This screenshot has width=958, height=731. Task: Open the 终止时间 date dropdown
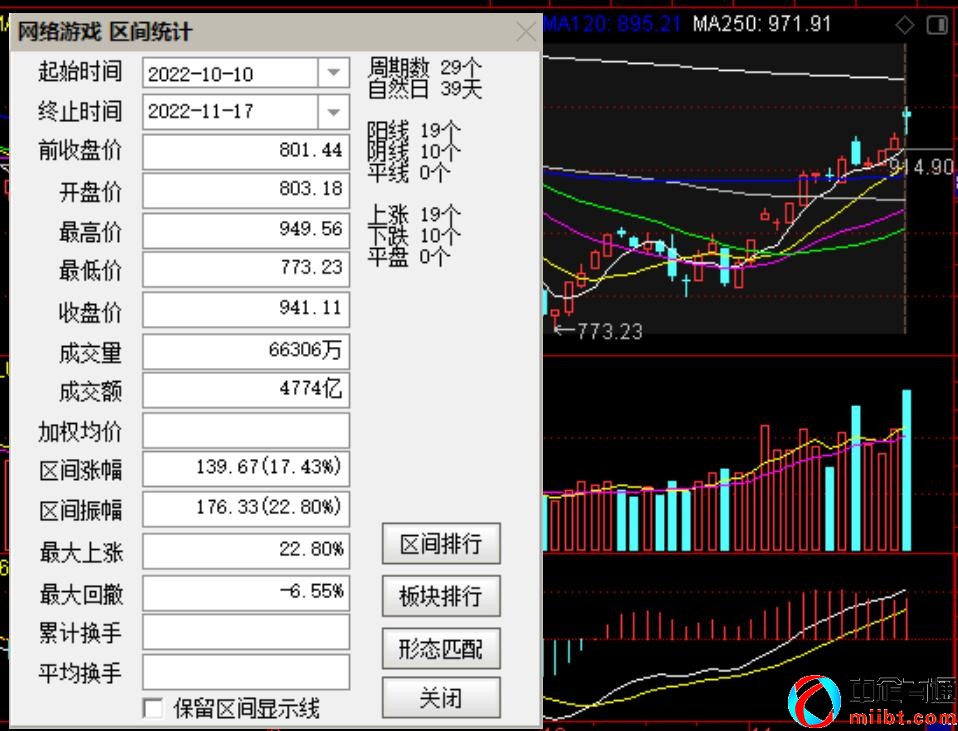[333, 112]
